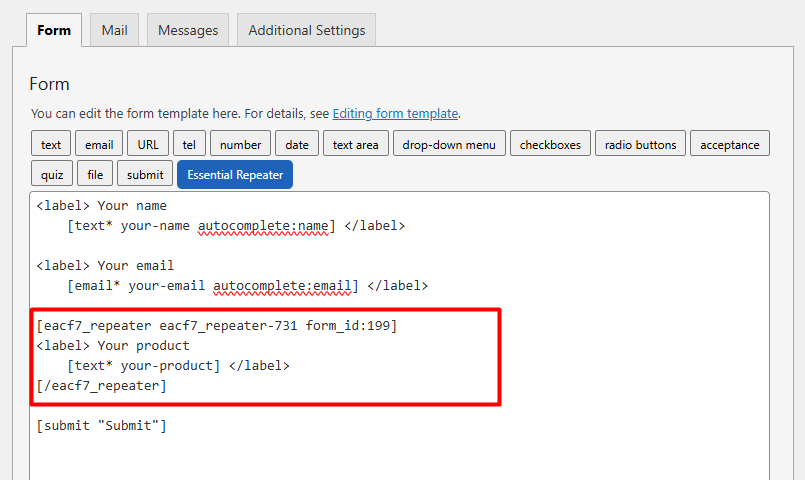Add a date field tag
The width and height of the screenshot is (805, 480).
pos(297,145)
